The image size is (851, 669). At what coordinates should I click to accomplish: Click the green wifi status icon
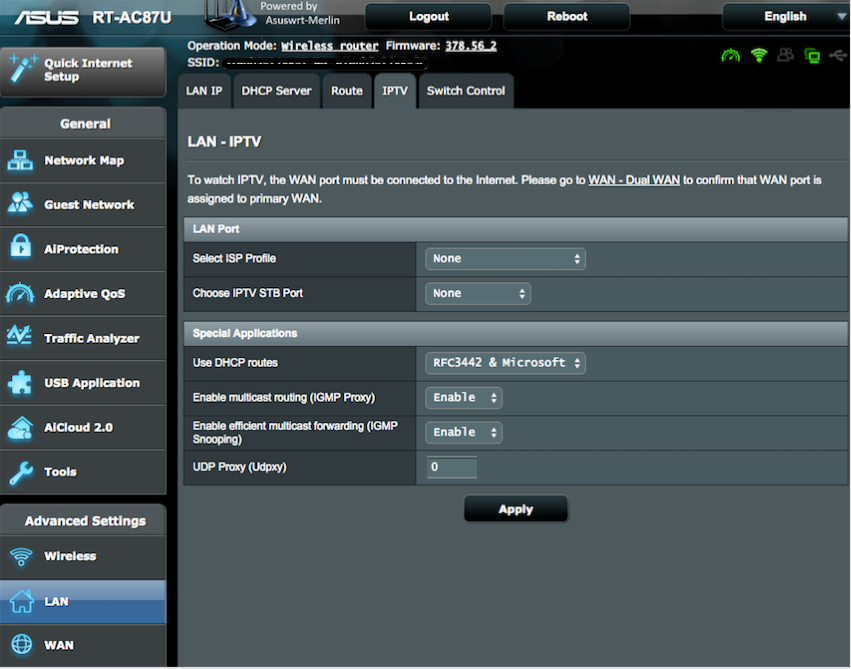(x=759, y=55)
